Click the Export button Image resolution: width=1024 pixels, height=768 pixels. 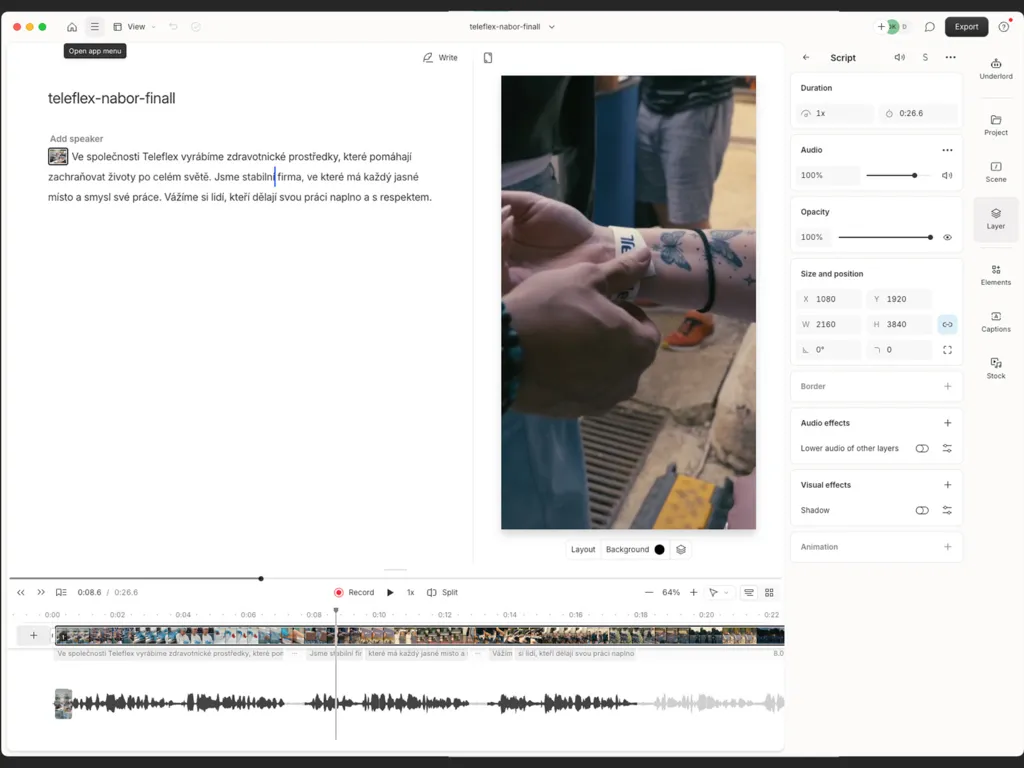pos(966,27)
